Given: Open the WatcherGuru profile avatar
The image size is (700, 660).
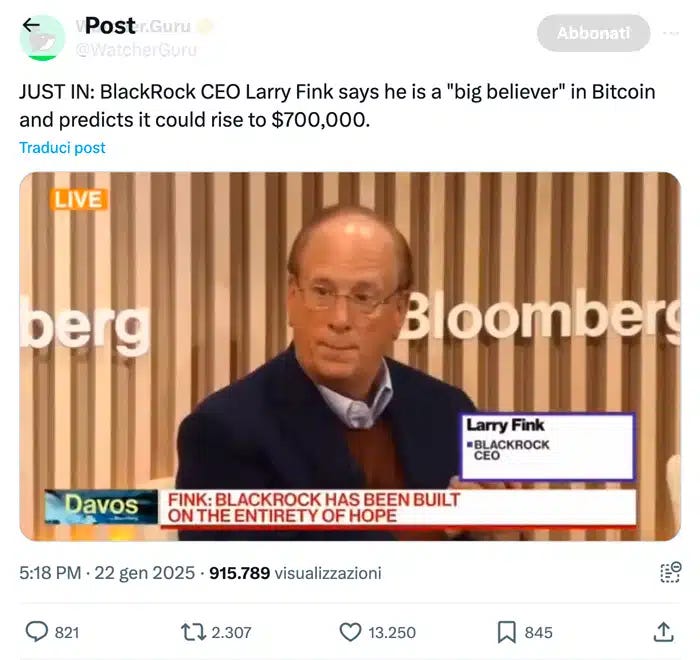Looking at the screenshot, I should click(42, 38).
